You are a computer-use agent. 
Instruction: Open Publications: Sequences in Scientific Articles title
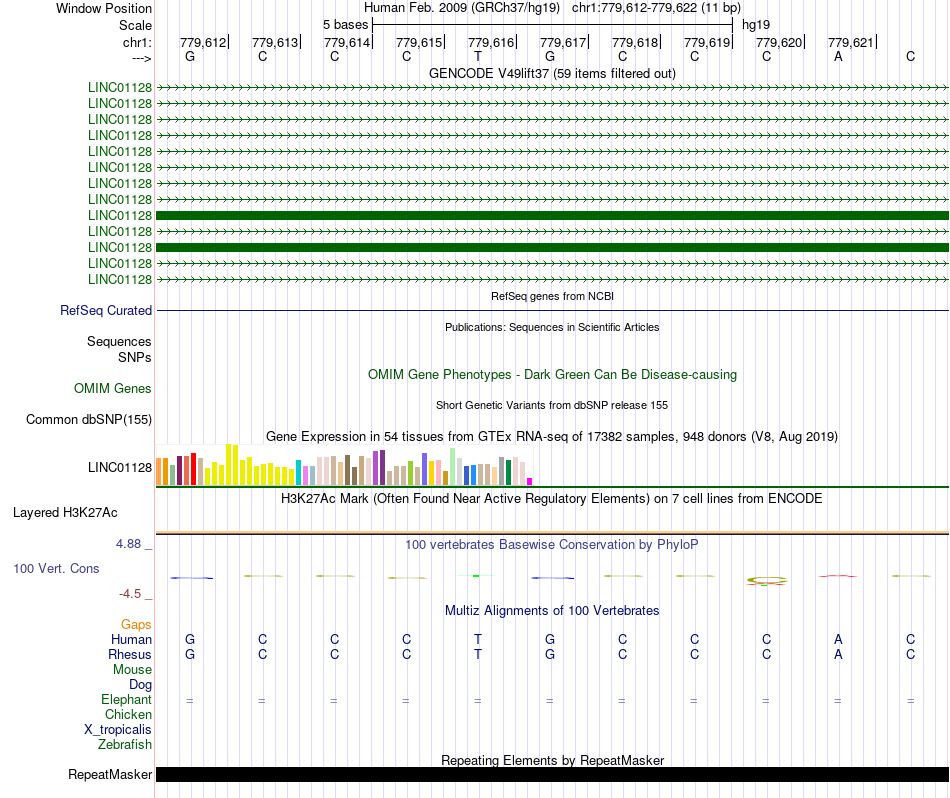pyautogui.click(x=552, y=327)
